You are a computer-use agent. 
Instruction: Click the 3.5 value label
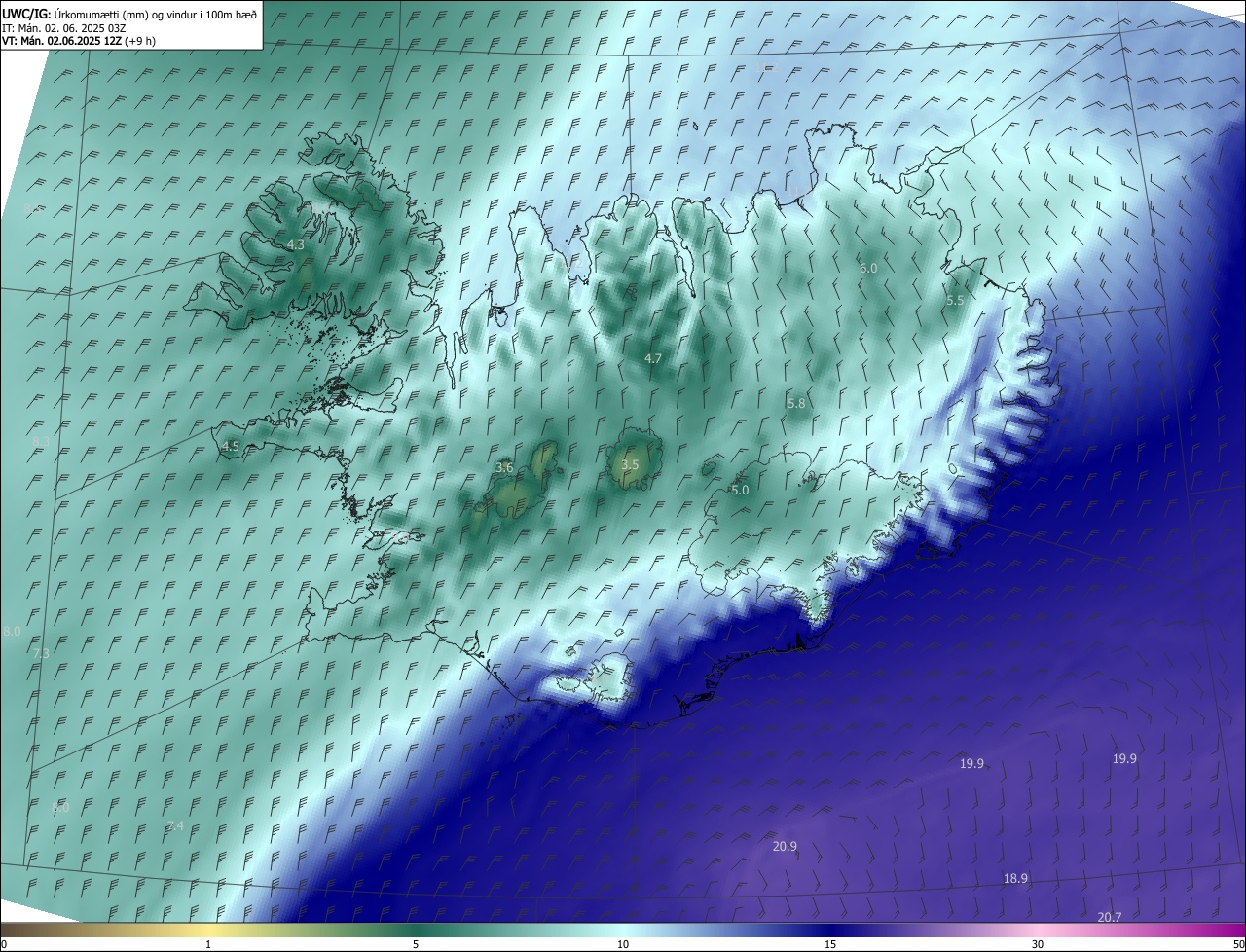(x=630, y=464)
